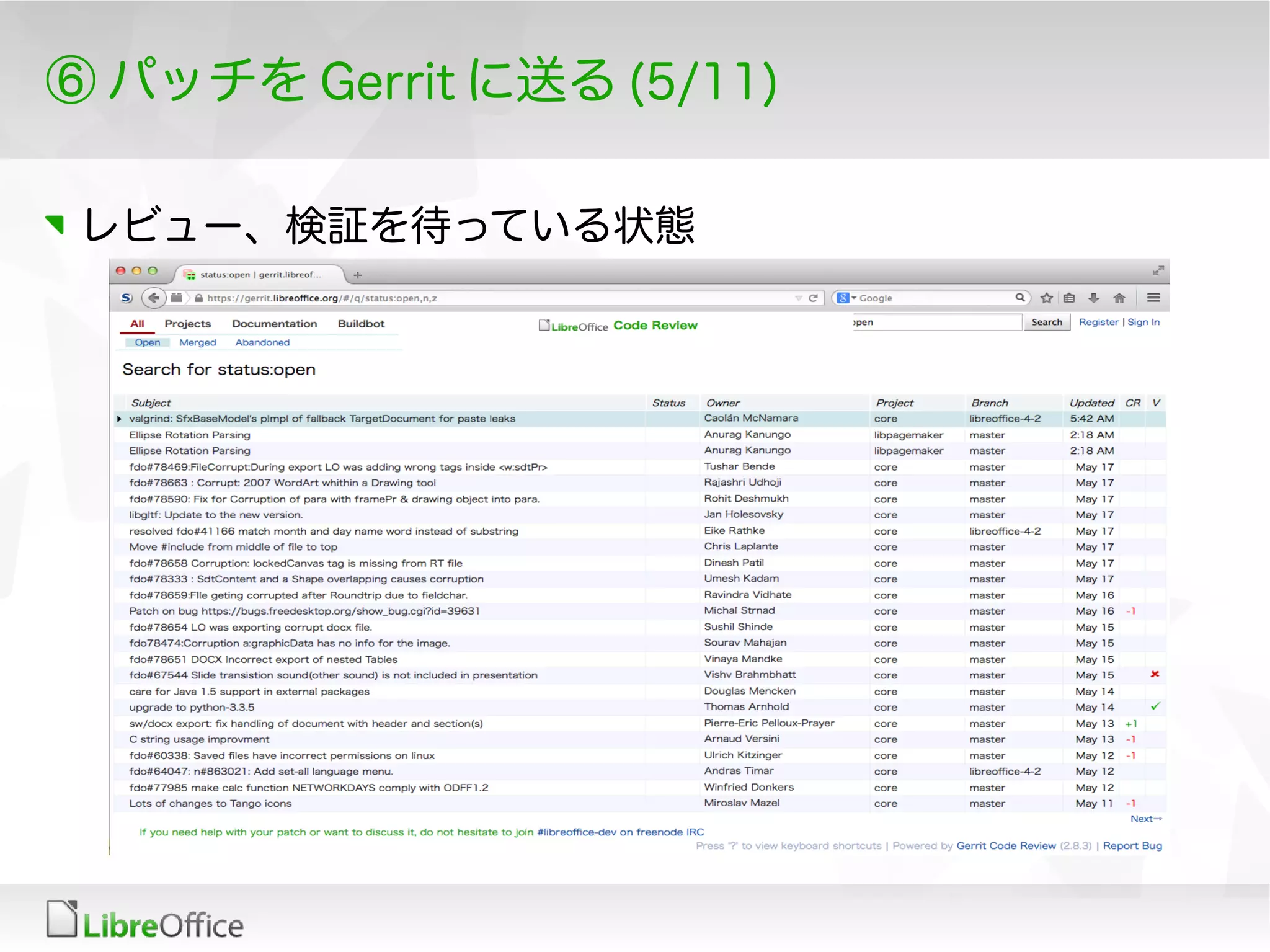The width and height of the screenshot is (1270, 952).
Task: Click owner Jan Holesovsky
Action: click(744, 515)
